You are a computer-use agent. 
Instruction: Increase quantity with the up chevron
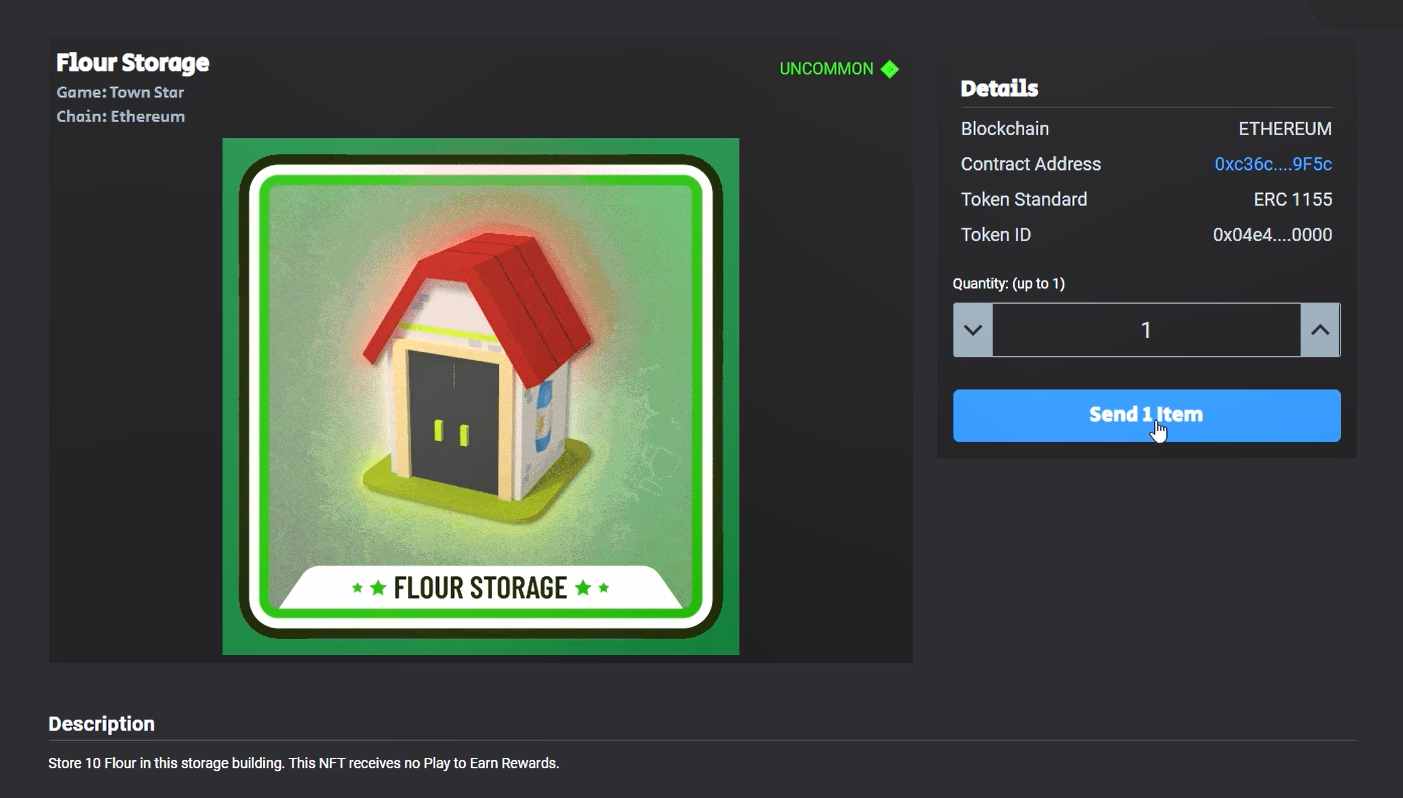click(x=1320, y=330)
